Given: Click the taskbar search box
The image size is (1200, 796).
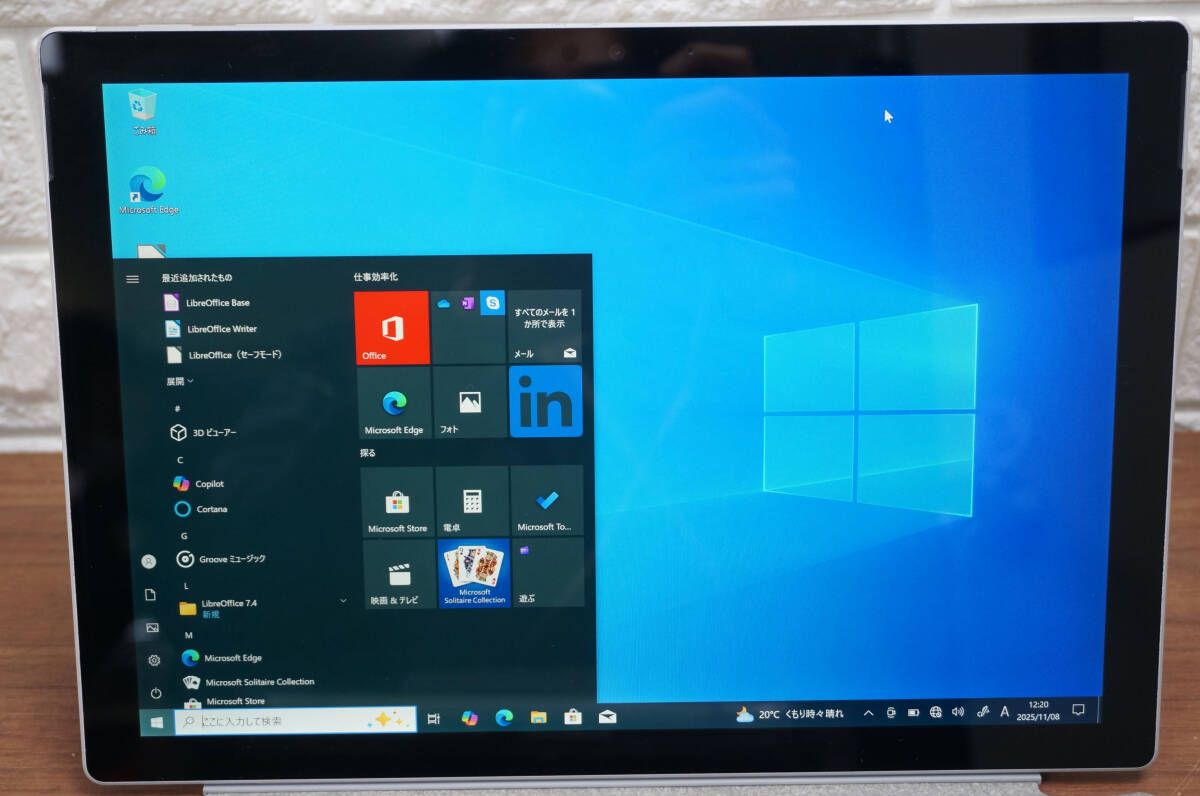Looking at the screenshot, I should click(x=296, y=720).
